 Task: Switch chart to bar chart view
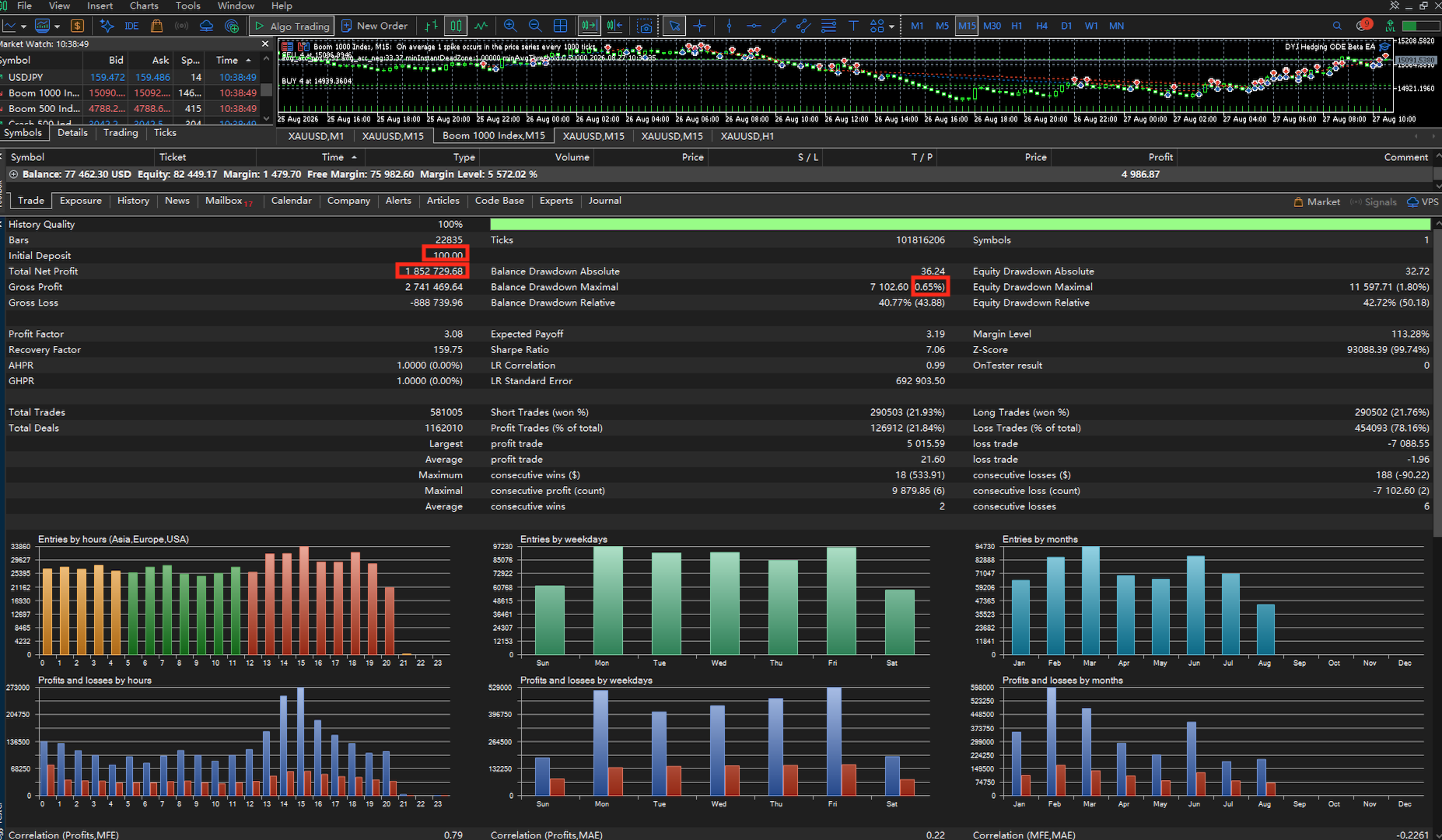432,26
